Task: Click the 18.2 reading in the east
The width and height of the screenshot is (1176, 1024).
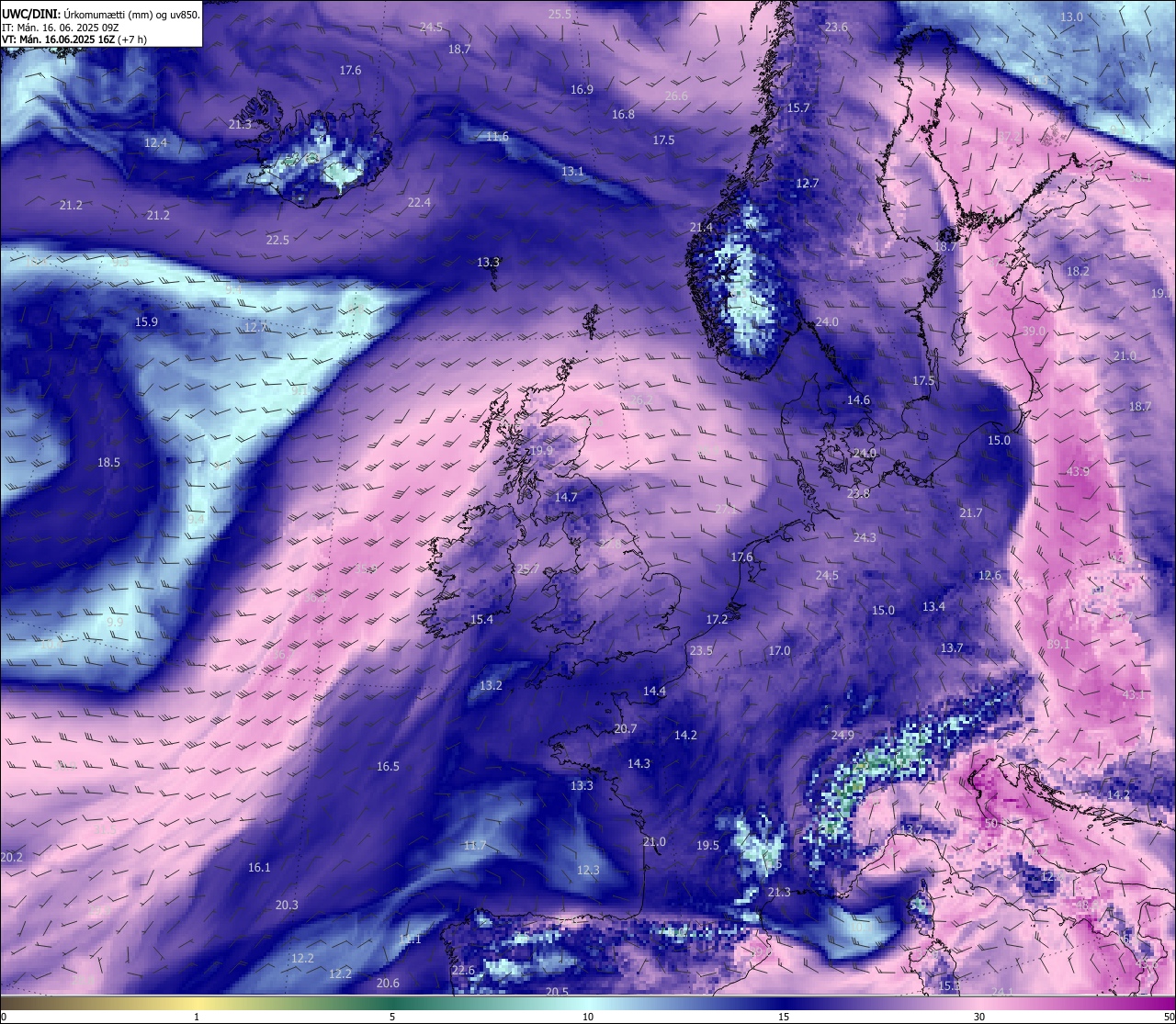Action: pyautogui.click(x=1078, y=271)
